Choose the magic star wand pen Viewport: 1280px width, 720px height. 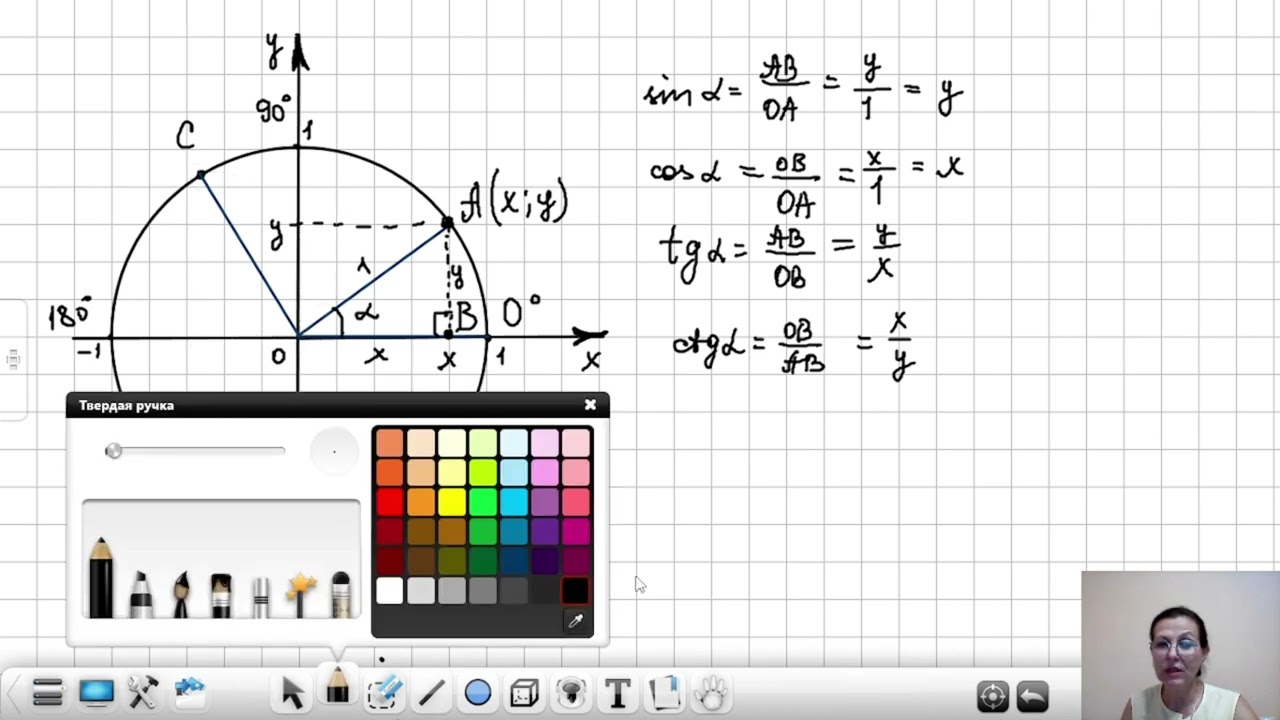pyautogui.click(x=300, y=594)
